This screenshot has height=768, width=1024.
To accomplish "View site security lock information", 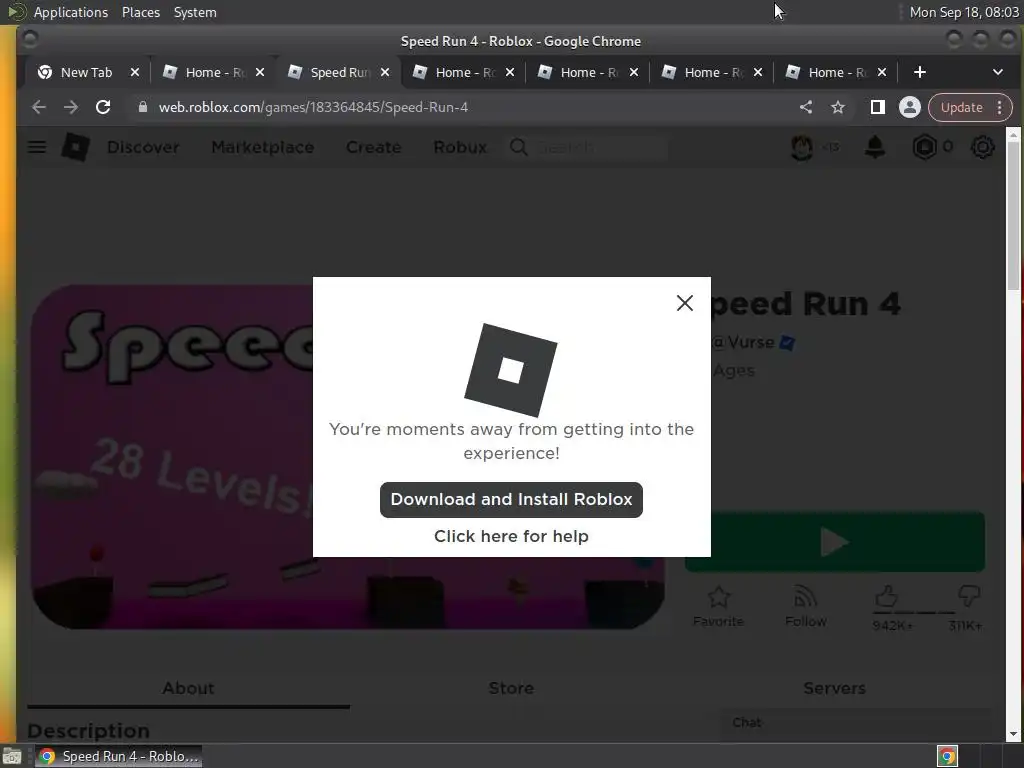I will [x=142, y=107].
